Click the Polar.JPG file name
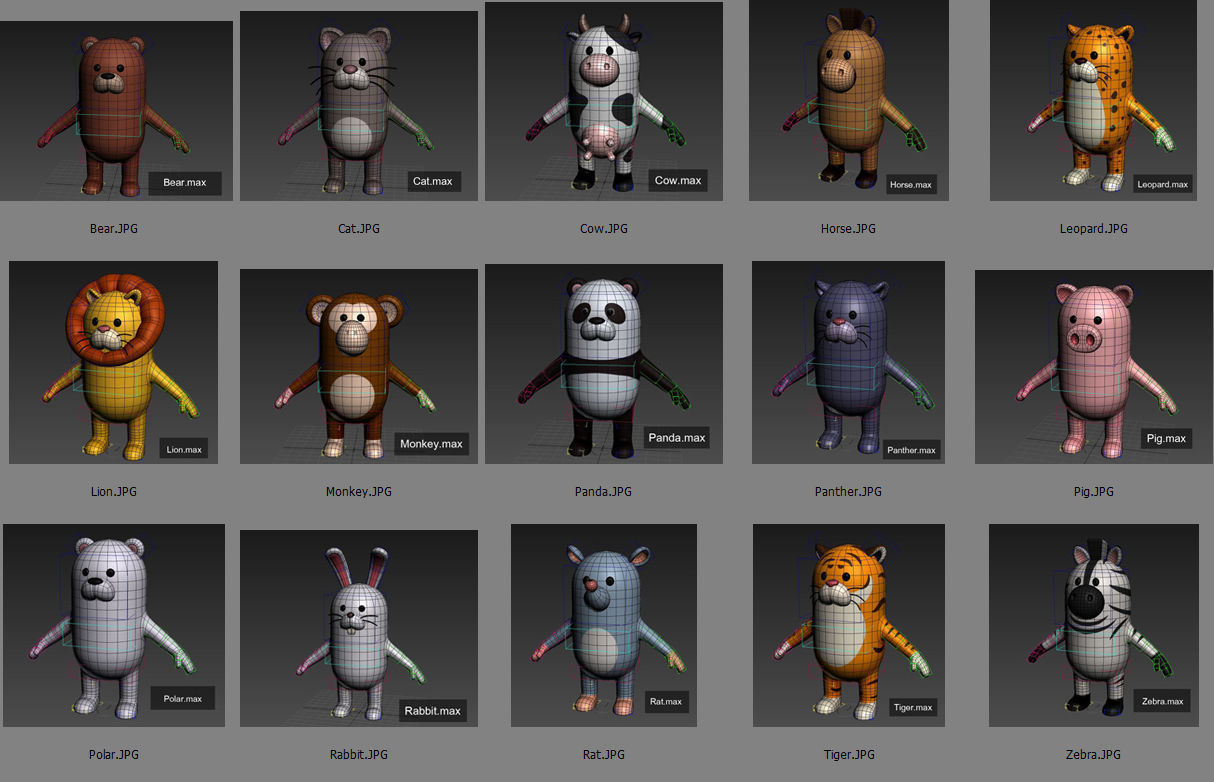 tap(113, 755)
